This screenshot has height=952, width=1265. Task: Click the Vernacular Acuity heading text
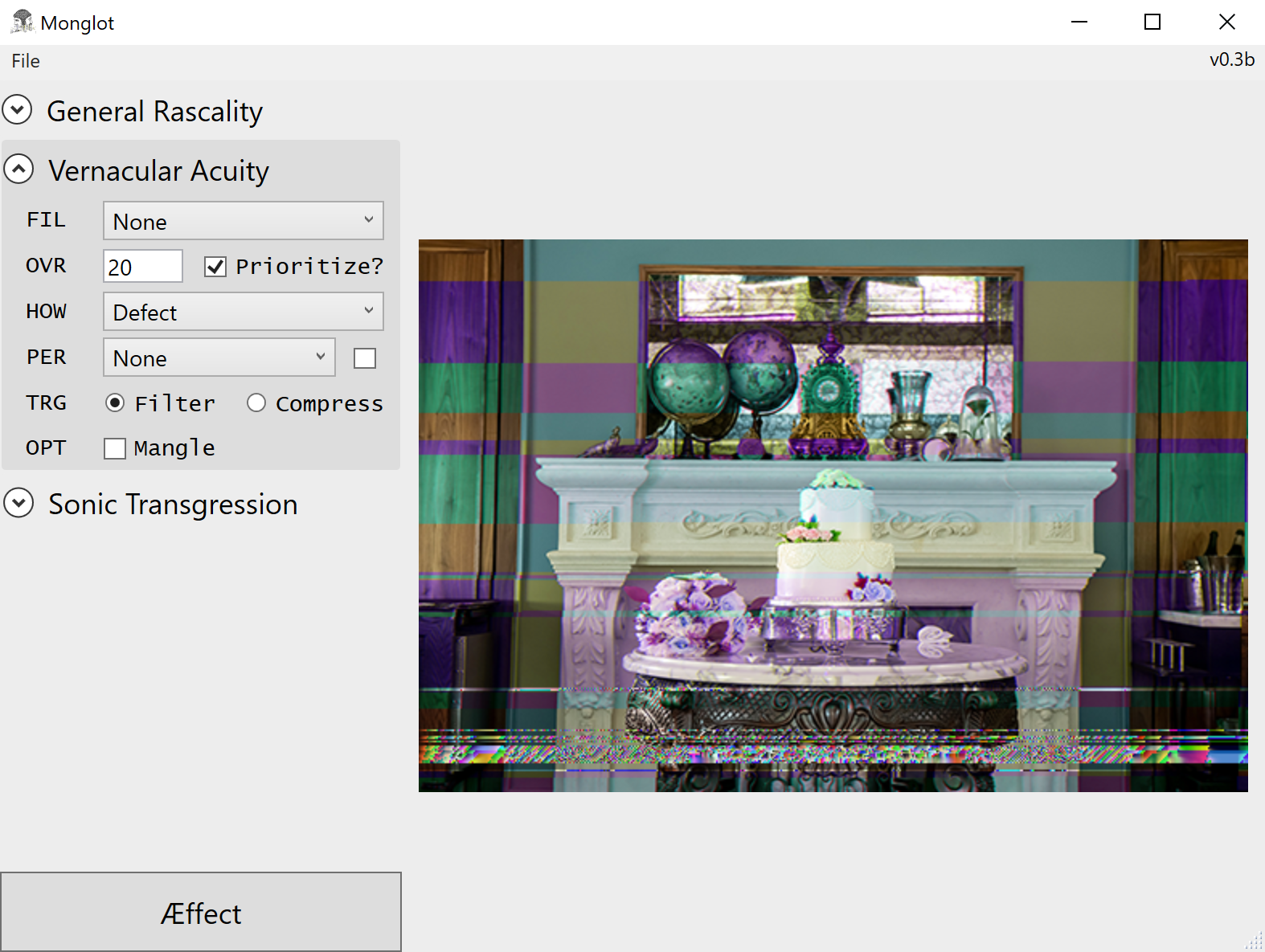(x=158, y=171)
